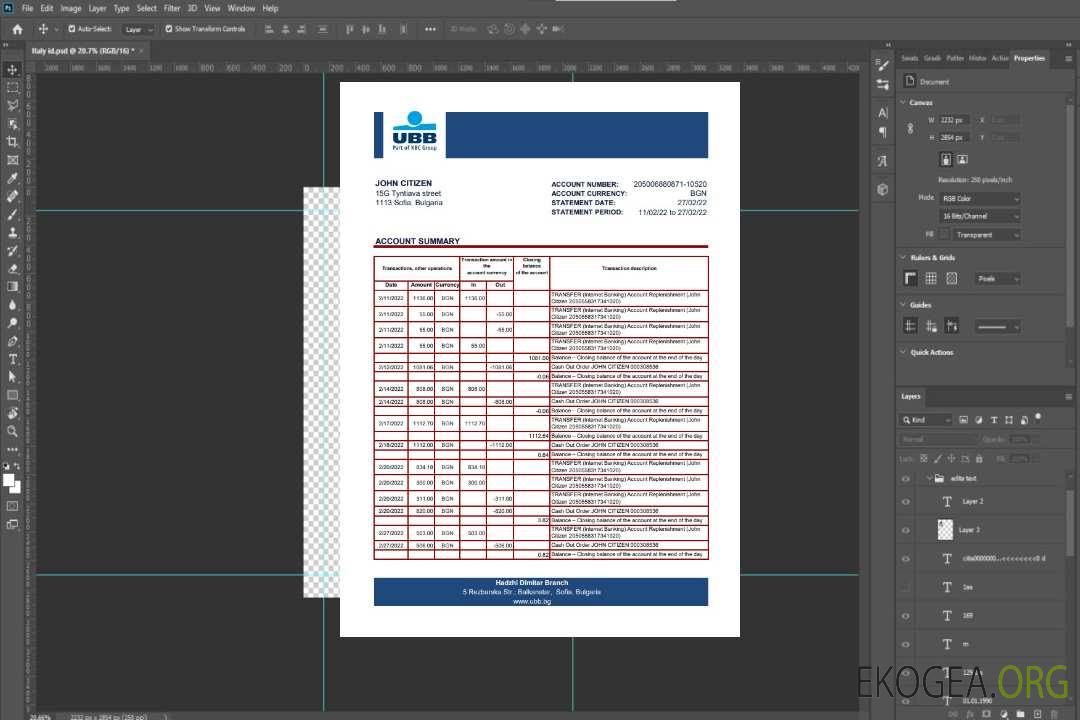Toggle Show Transform Controls checkbox
The width and height of the screenshot is (1080, 720).
pyautogui.click(x=169, y=29)
